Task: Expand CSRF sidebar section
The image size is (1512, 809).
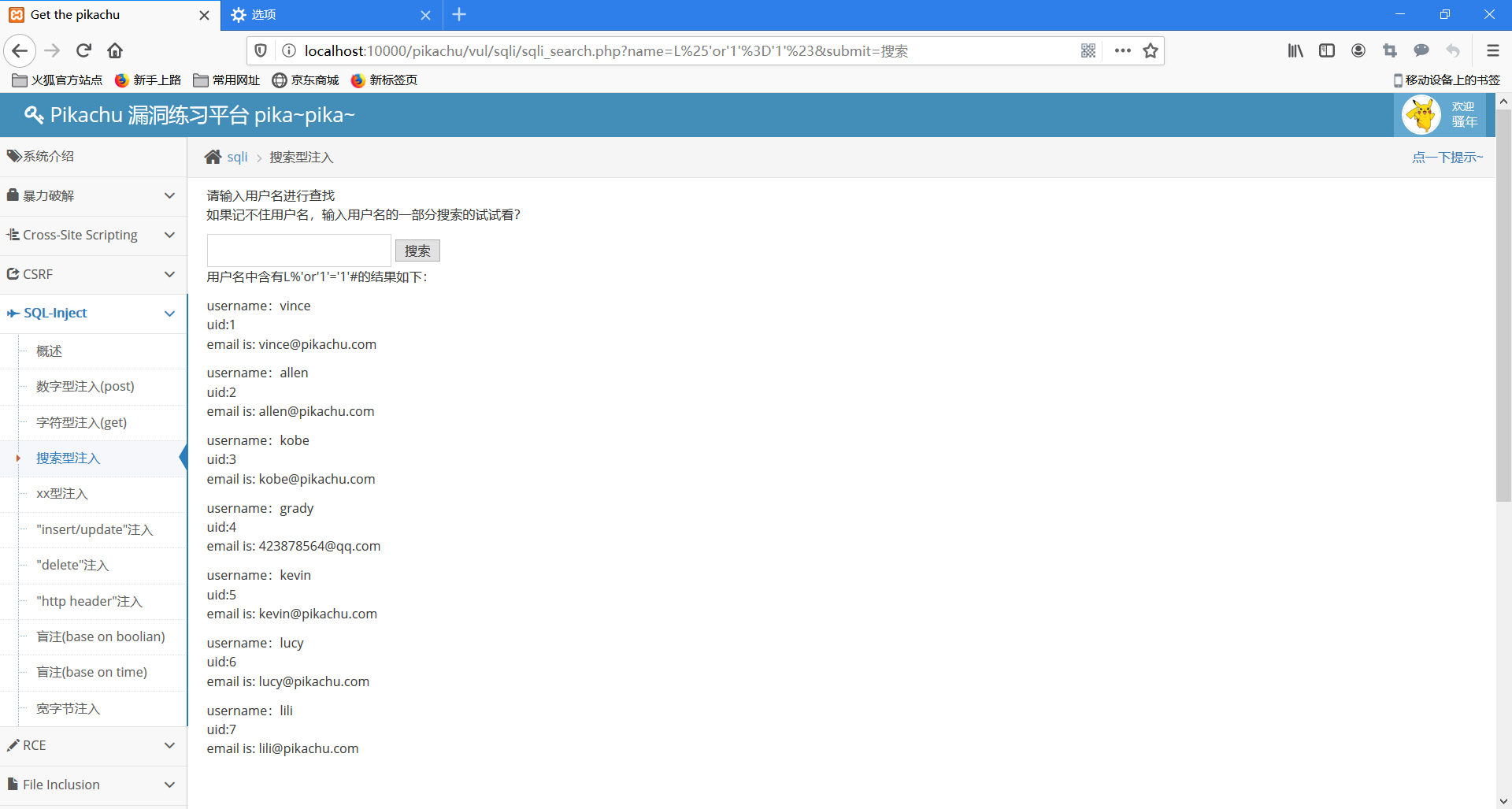Action: 93,274
